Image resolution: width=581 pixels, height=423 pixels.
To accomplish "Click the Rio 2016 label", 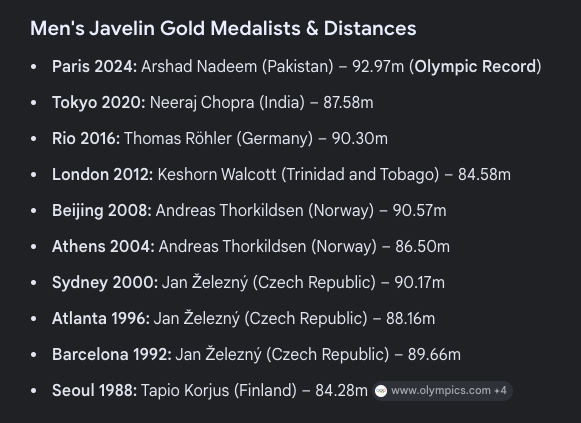I will (86, 139).
